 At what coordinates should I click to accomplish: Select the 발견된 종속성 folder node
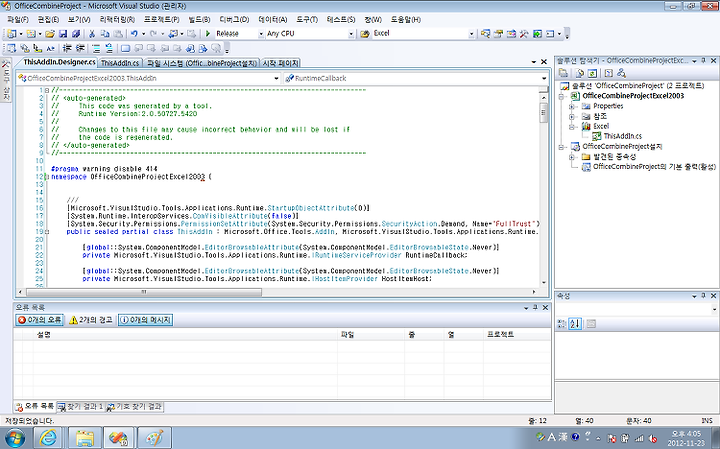[x=614, y=157]
